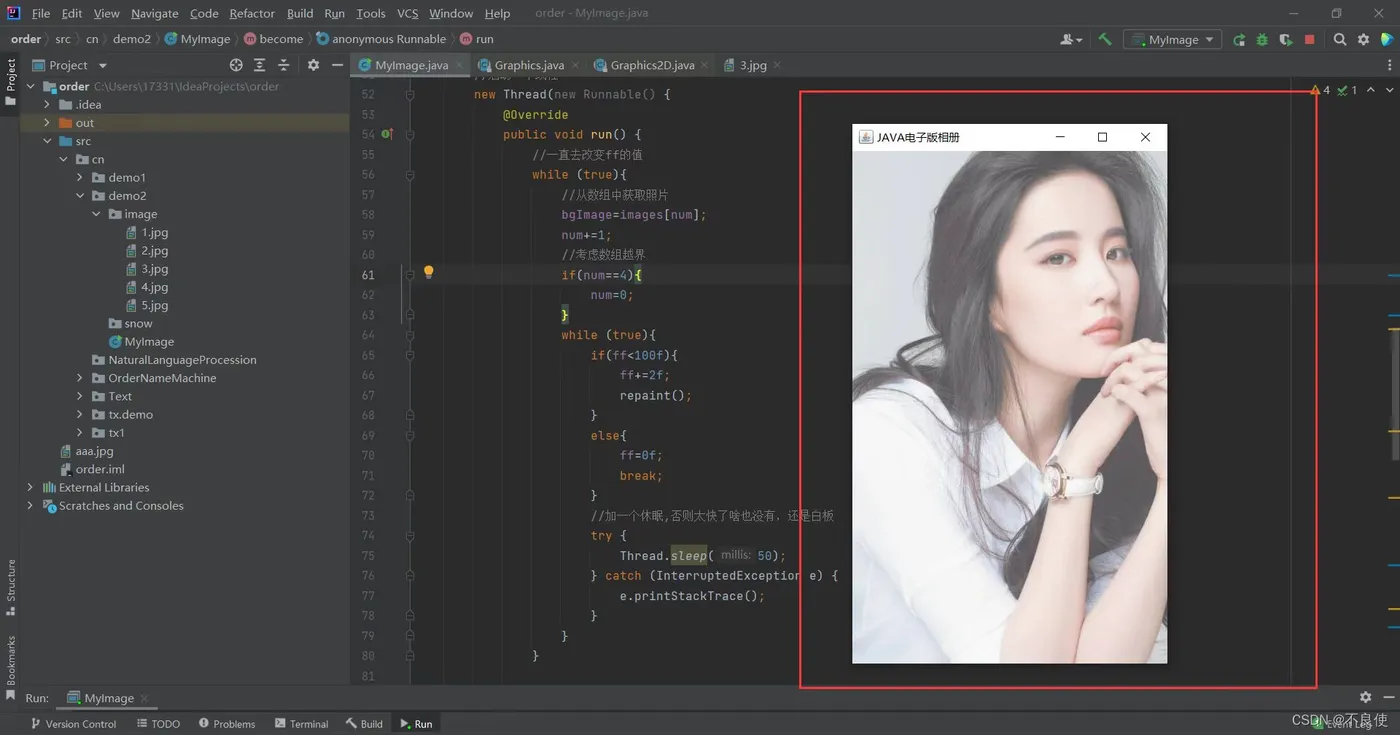
Task: Click Expand All icon in Project panel
Action: pyautogui.click(x=260, y=65)
